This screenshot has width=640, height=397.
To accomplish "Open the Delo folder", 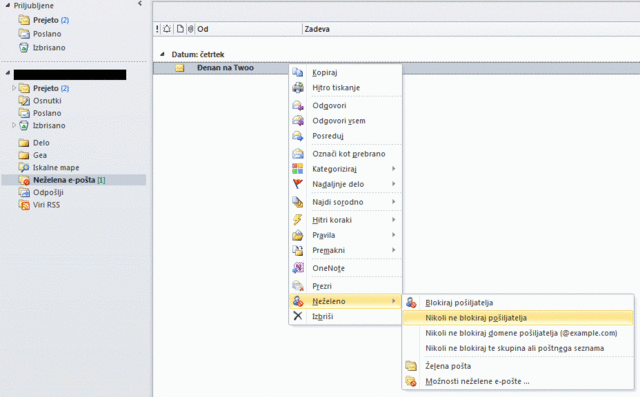I will (x=41, y=142).
